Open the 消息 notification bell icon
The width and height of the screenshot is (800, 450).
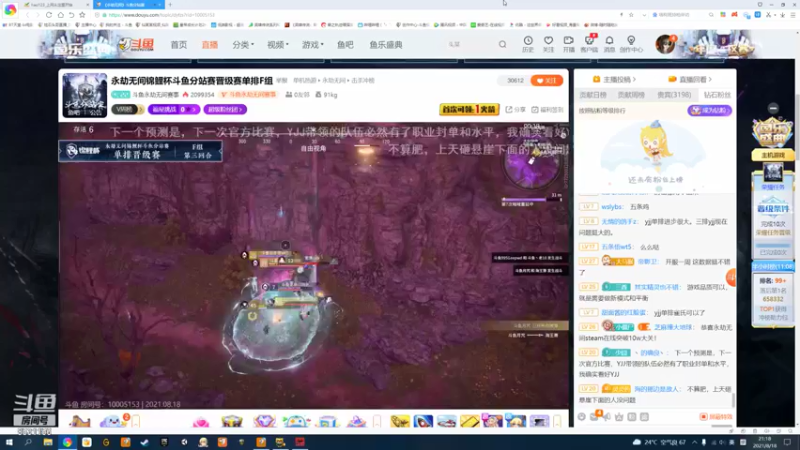[x=609, y=44]
